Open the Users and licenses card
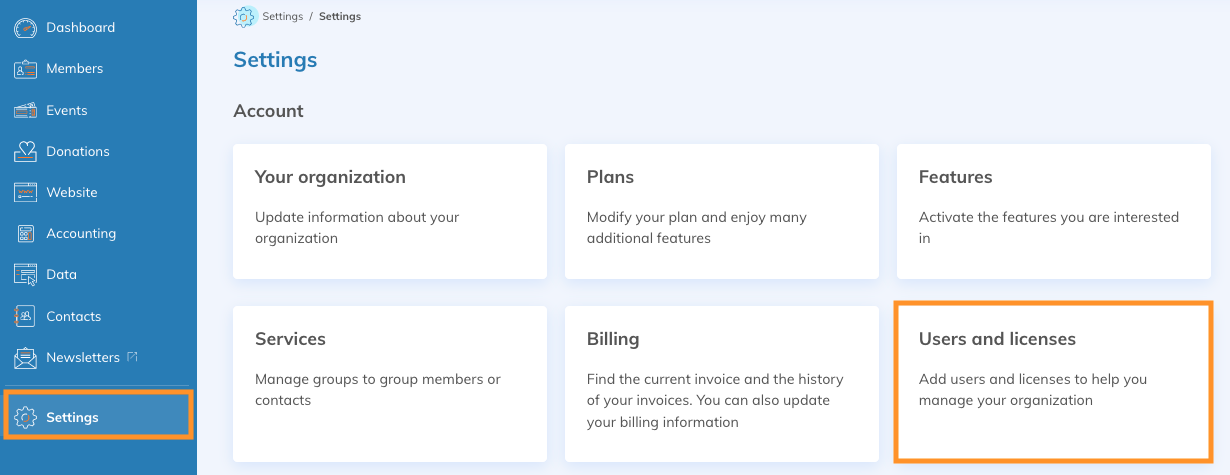Image resolution: width=1230 pixels, height=475 pixels. click(1053, 382)
